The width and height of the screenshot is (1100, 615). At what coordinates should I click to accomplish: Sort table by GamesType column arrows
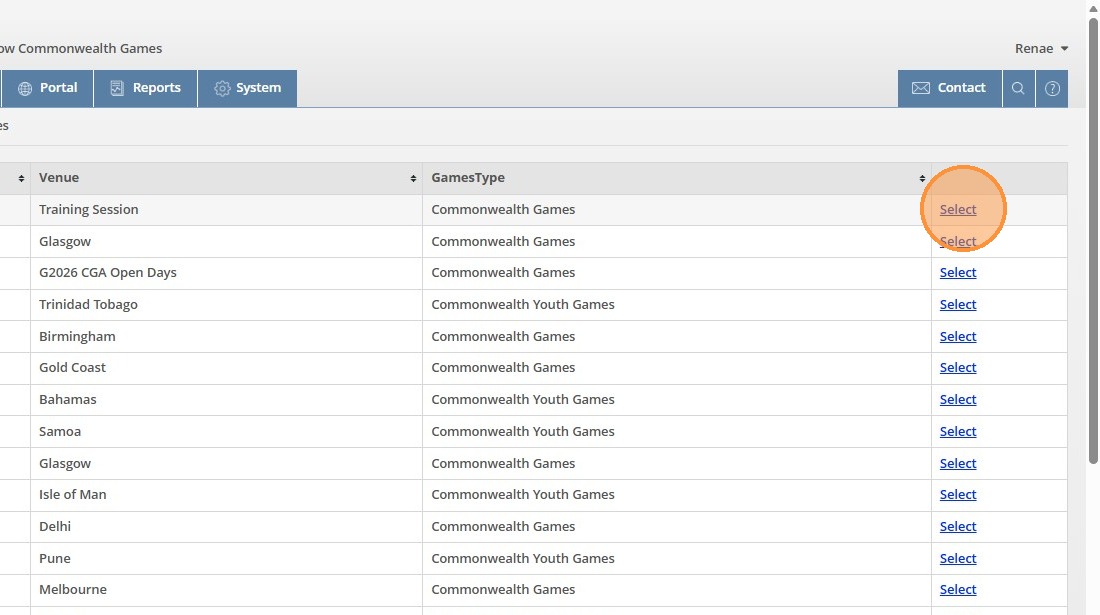point(922,178)
